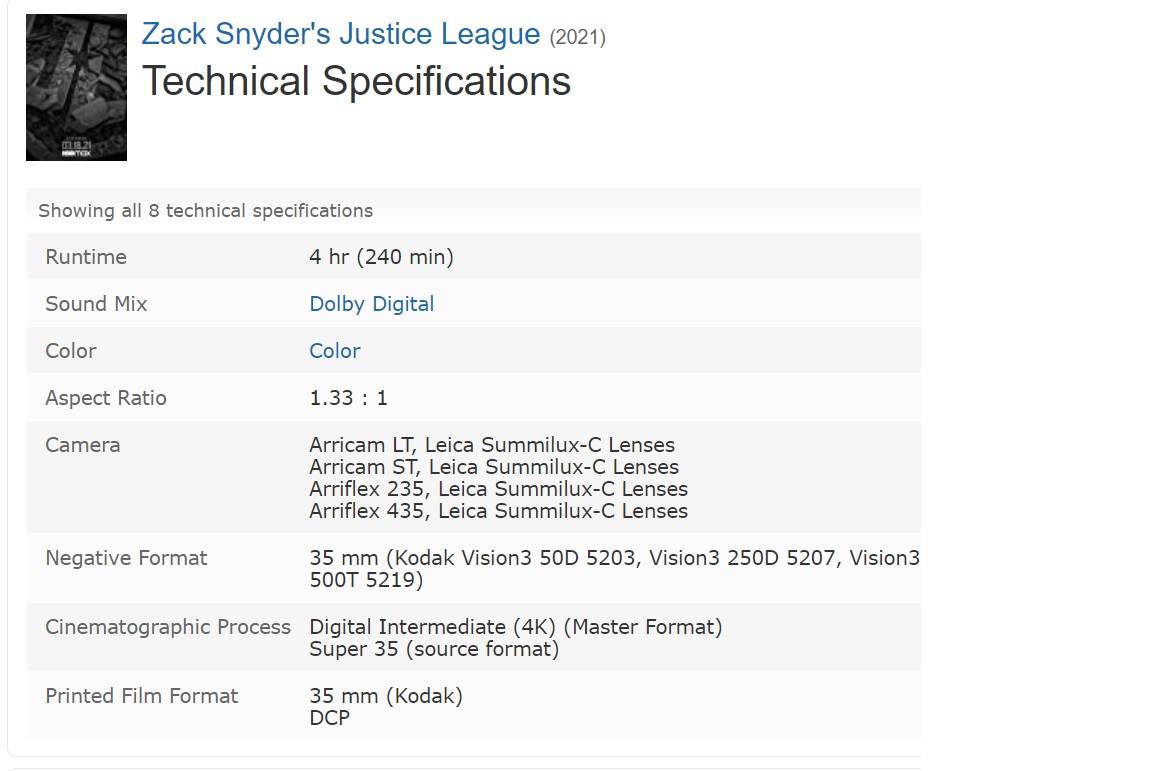
Task: Select the Cinematographic Process row label
Action: [168, 627]
